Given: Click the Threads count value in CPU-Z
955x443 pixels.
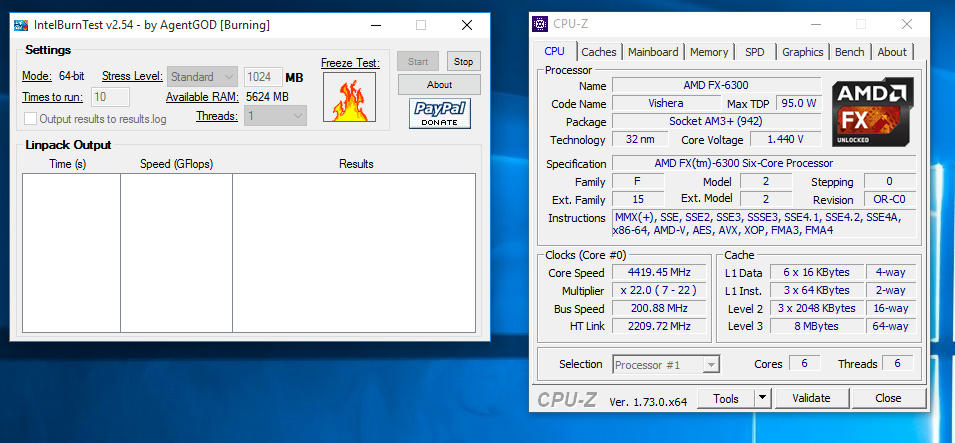Looking at the screenshot, I should coord(897,363).
